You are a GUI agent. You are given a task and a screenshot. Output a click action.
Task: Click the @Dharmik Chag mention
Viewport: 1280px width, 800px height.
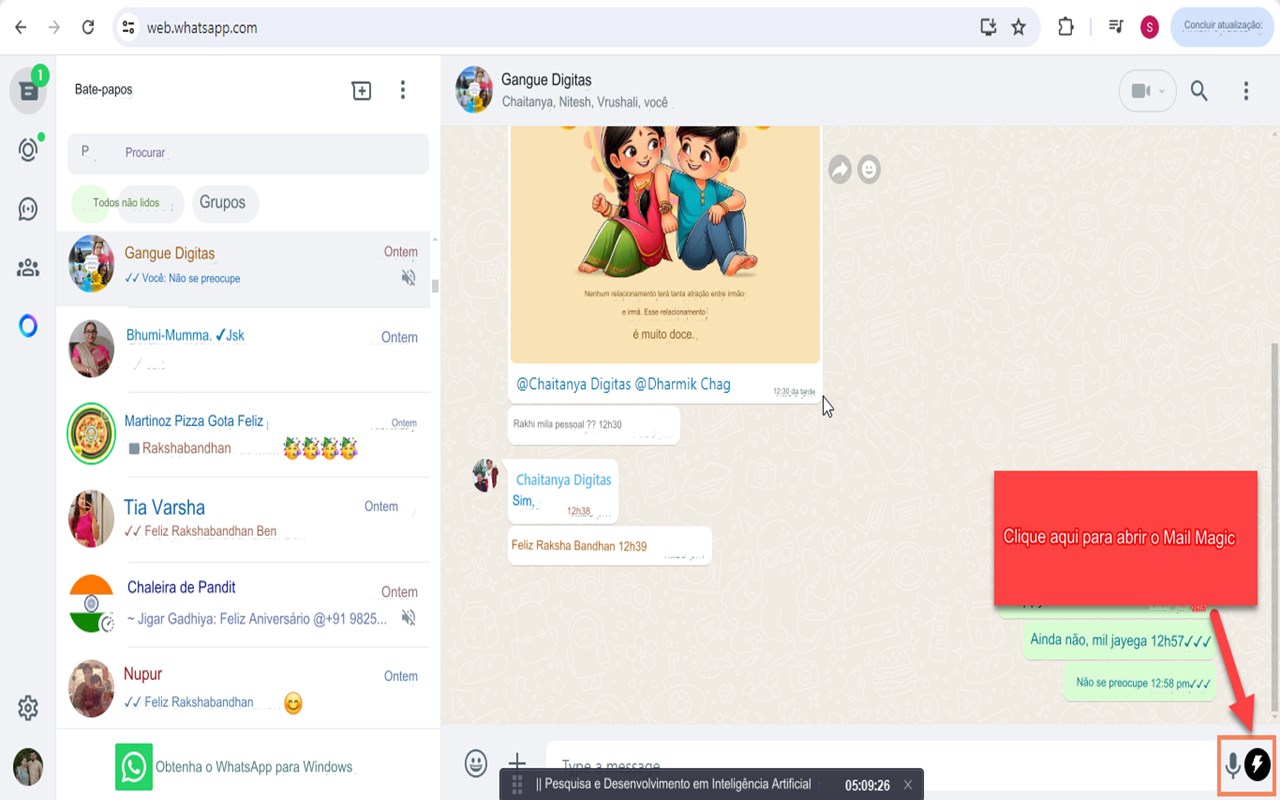(x=683, y=384)
